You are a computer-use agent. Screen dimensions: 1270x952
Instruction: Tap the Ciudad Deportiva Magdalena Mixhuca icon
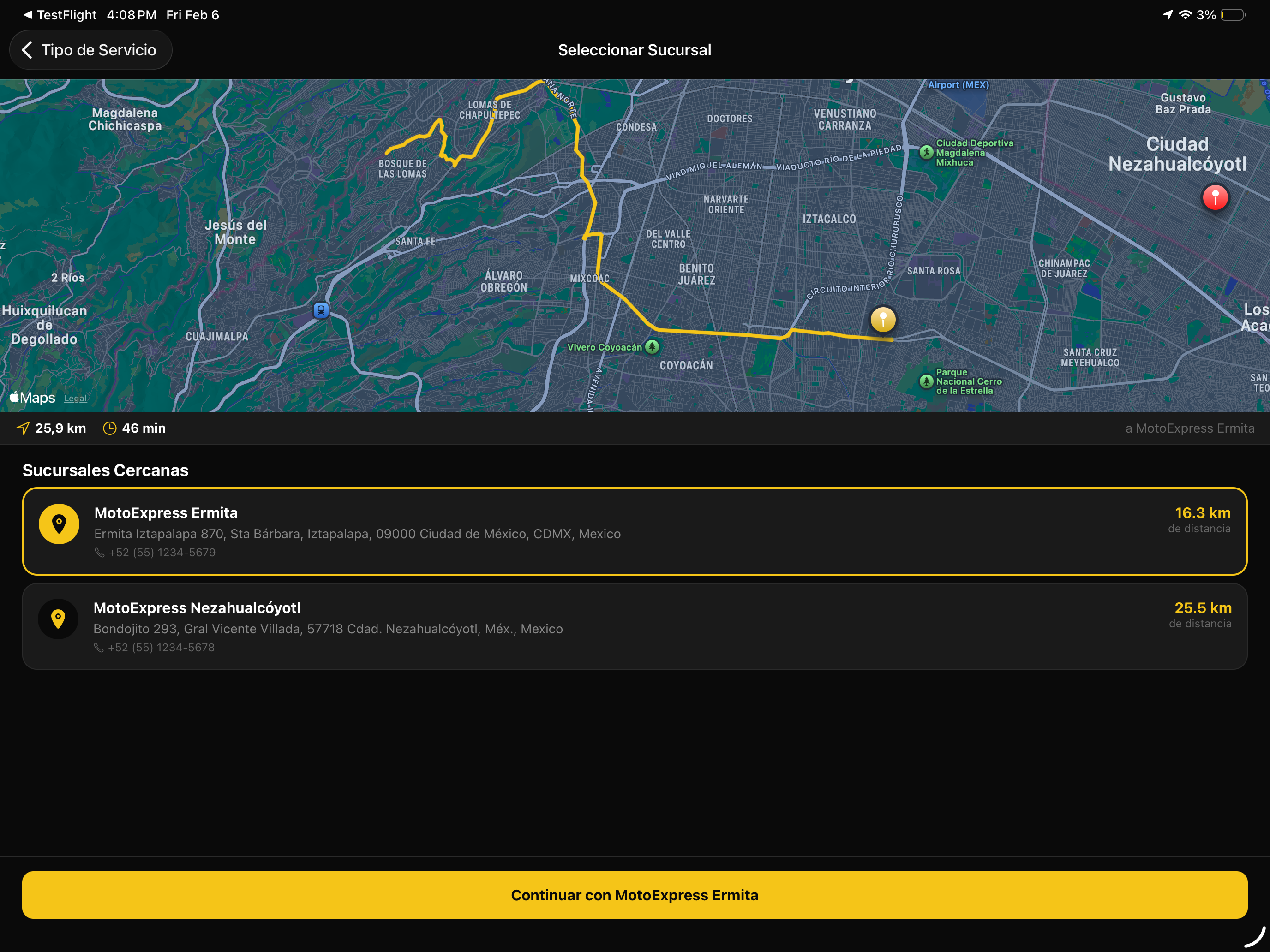pyautogui.click(x=926, y=152)
